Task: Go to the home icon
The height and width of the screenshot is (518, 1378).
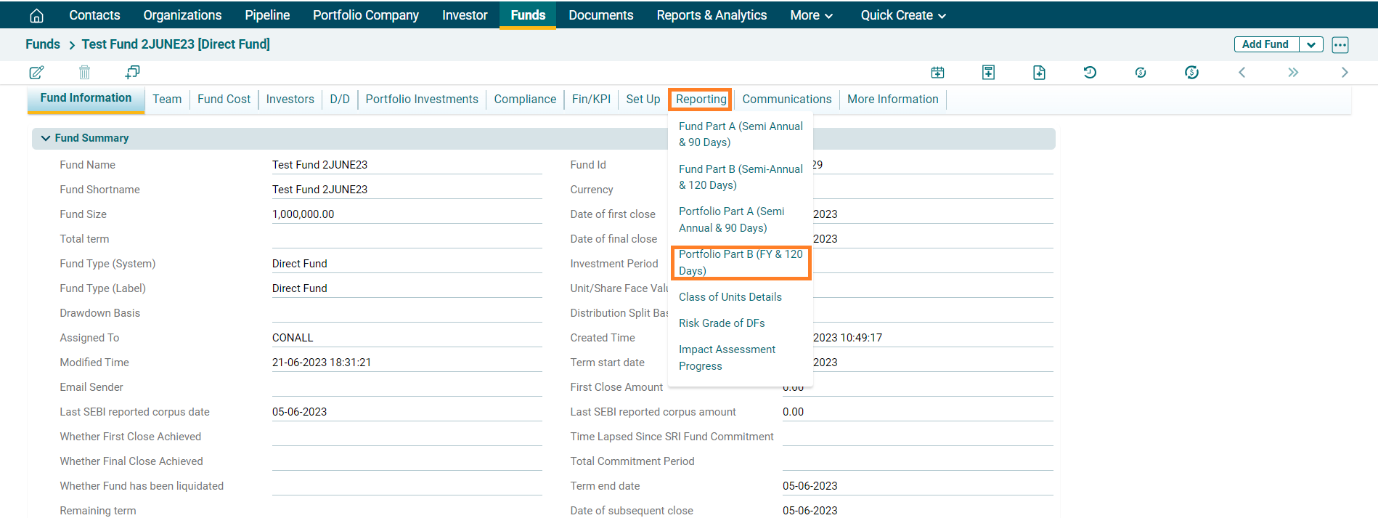Action: coord(37,15)
